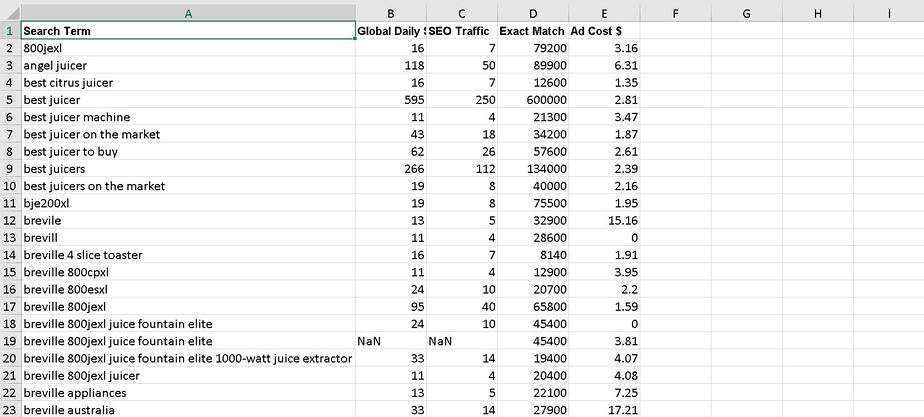Select row 19 header

tap(10, 341)
